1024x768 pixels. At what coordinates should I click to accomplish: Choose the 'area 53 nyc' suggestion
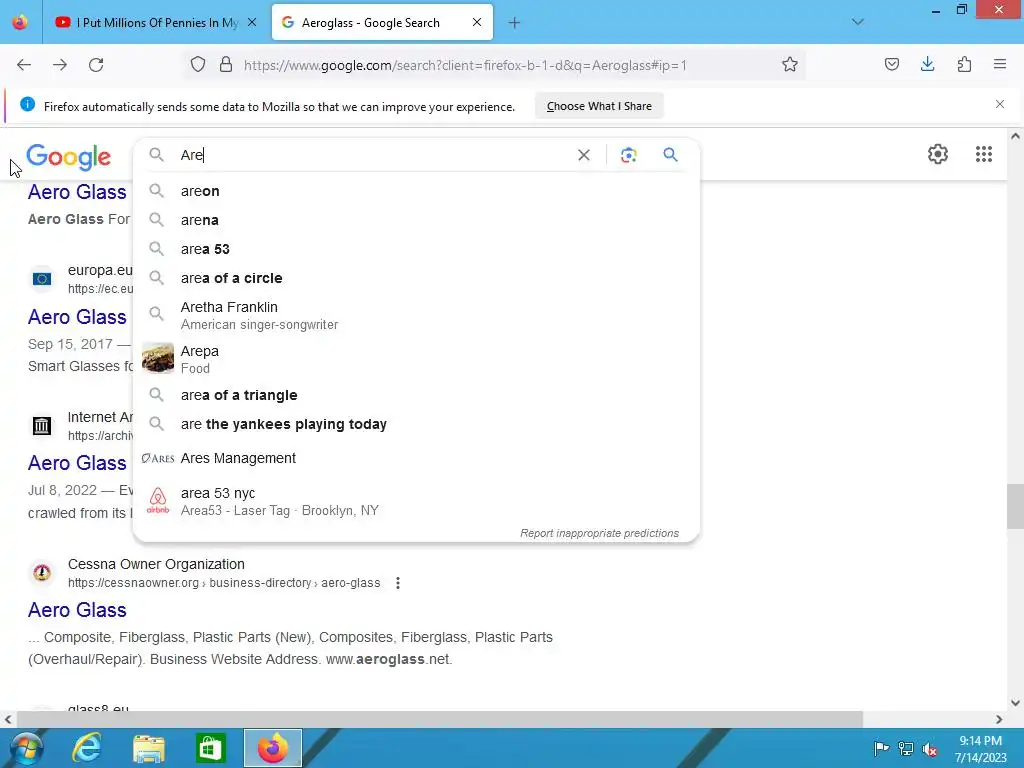click(x=416, y=502)
